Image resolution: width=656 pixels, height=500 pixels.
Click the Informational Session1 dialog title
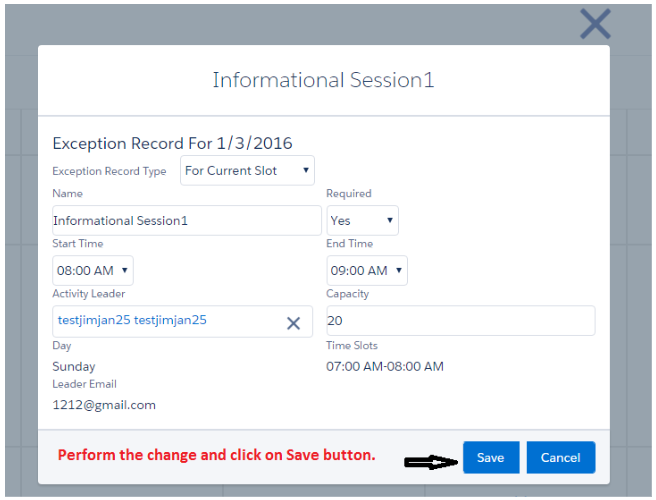tap(323, 80)
